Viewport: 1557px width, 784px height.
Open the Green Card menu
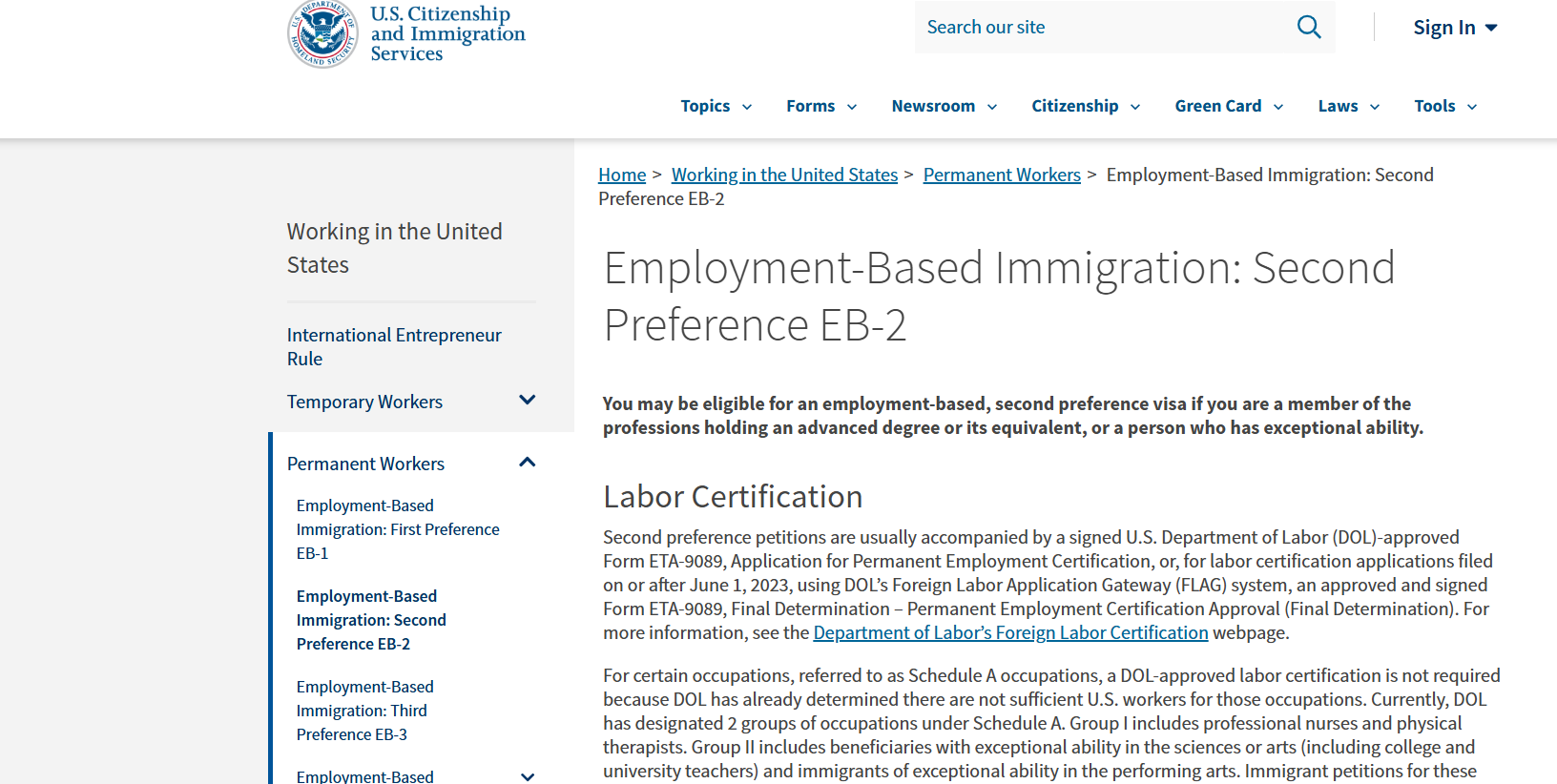tap(1229, 106)
